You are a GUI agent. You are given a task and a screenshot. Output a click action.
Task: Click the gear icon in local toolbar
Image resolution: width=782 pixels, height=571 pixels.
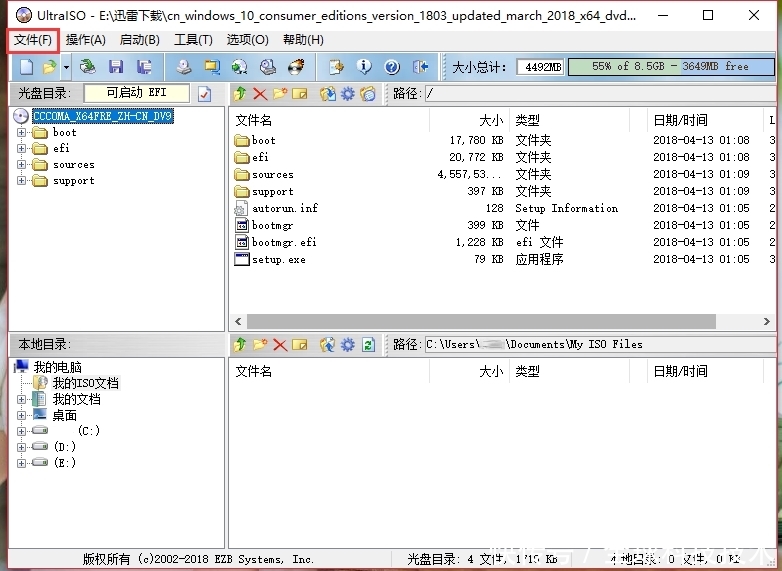pyautogui.click(x=348, y=345)
